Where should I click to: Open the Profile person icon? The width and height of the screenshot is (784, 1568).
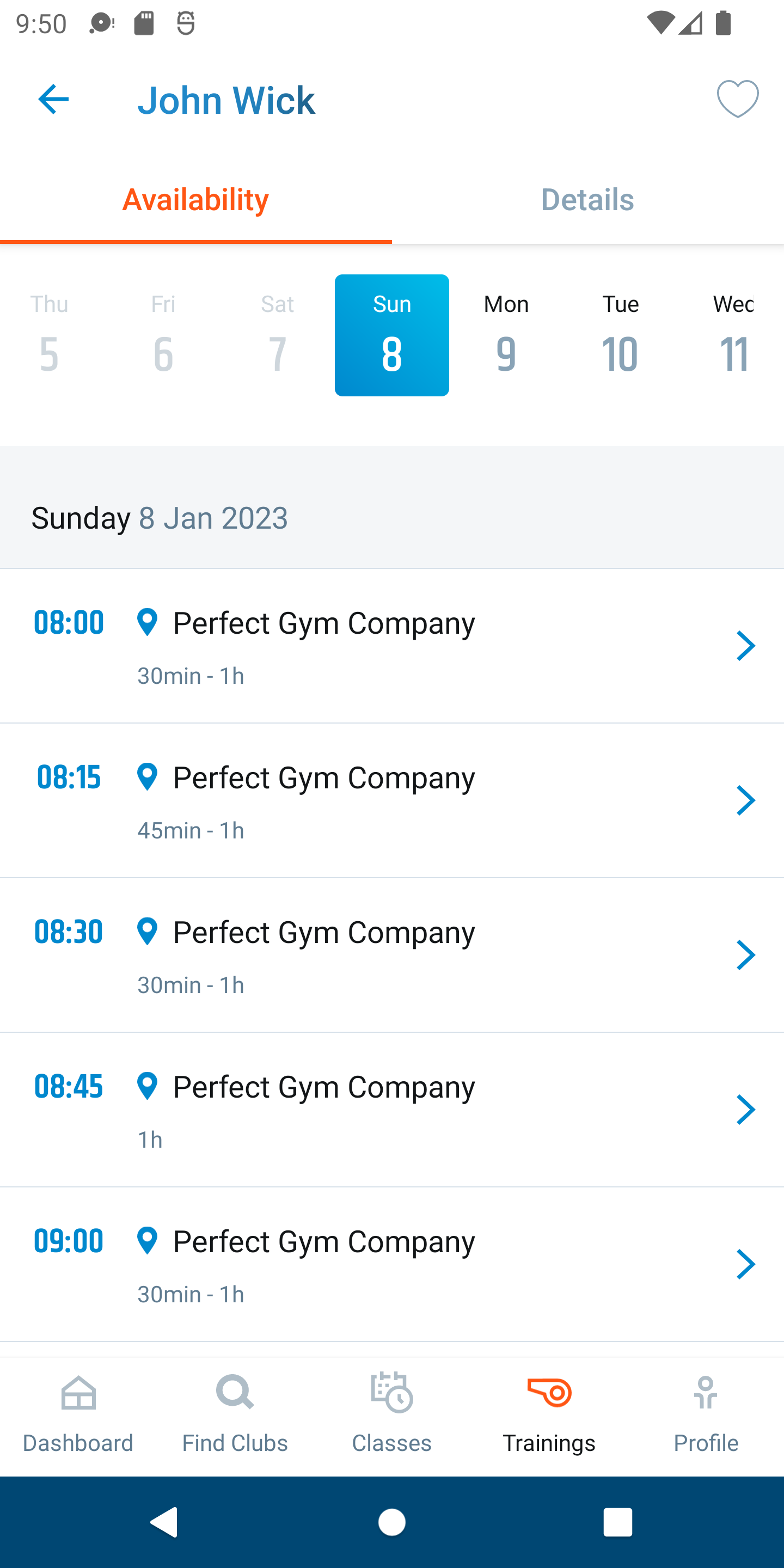(x=706, y=1393)
